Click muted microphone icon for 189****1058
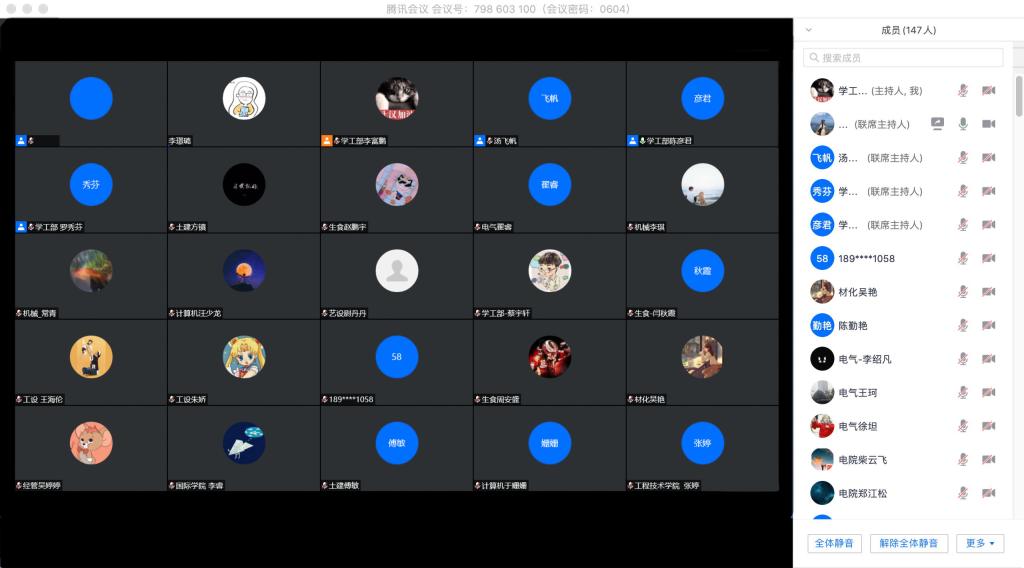 963,258
